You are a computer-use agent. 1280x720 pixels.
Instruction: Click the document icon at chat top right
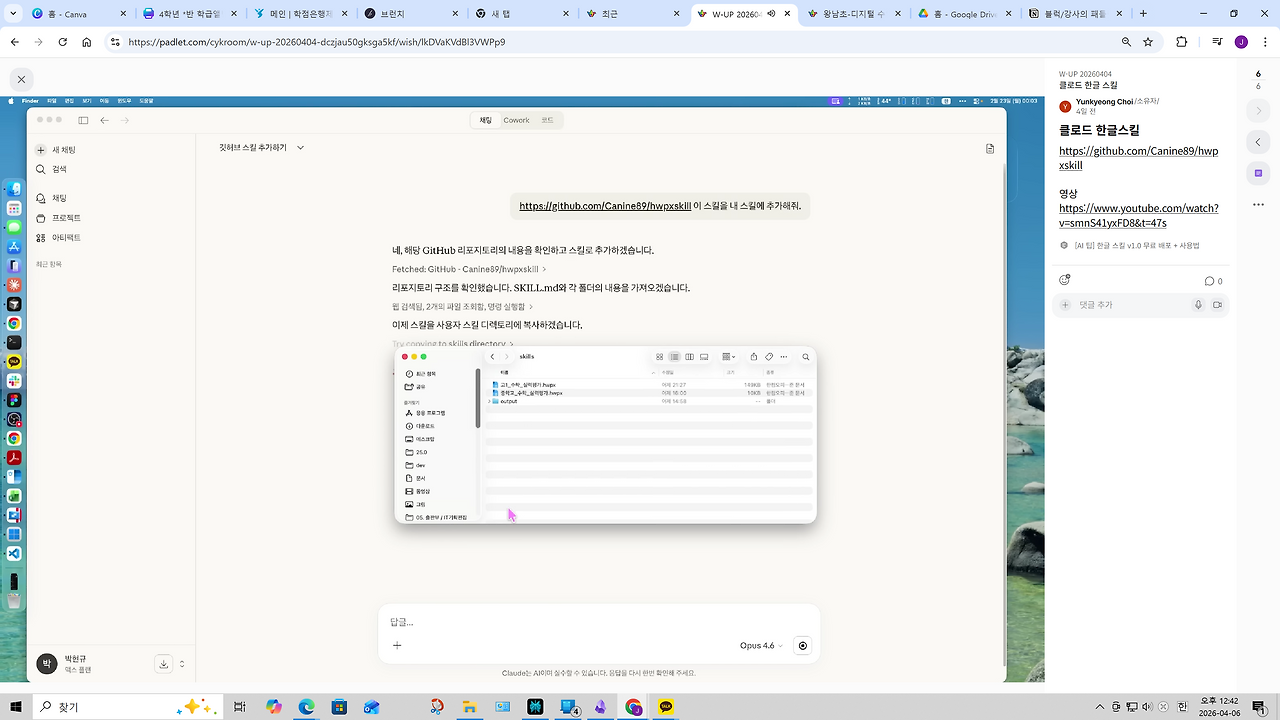point(989,148)
